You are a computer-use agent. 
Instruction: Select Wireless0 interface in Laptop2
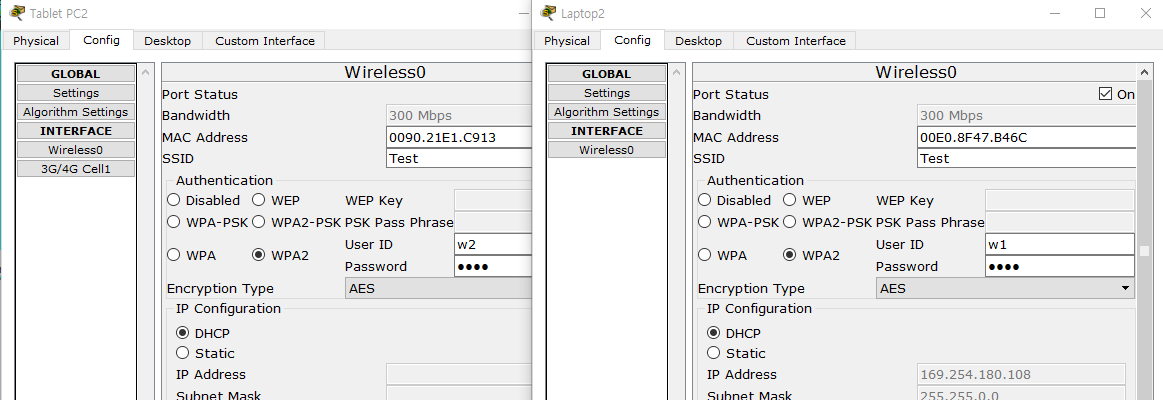click(607, 150)
